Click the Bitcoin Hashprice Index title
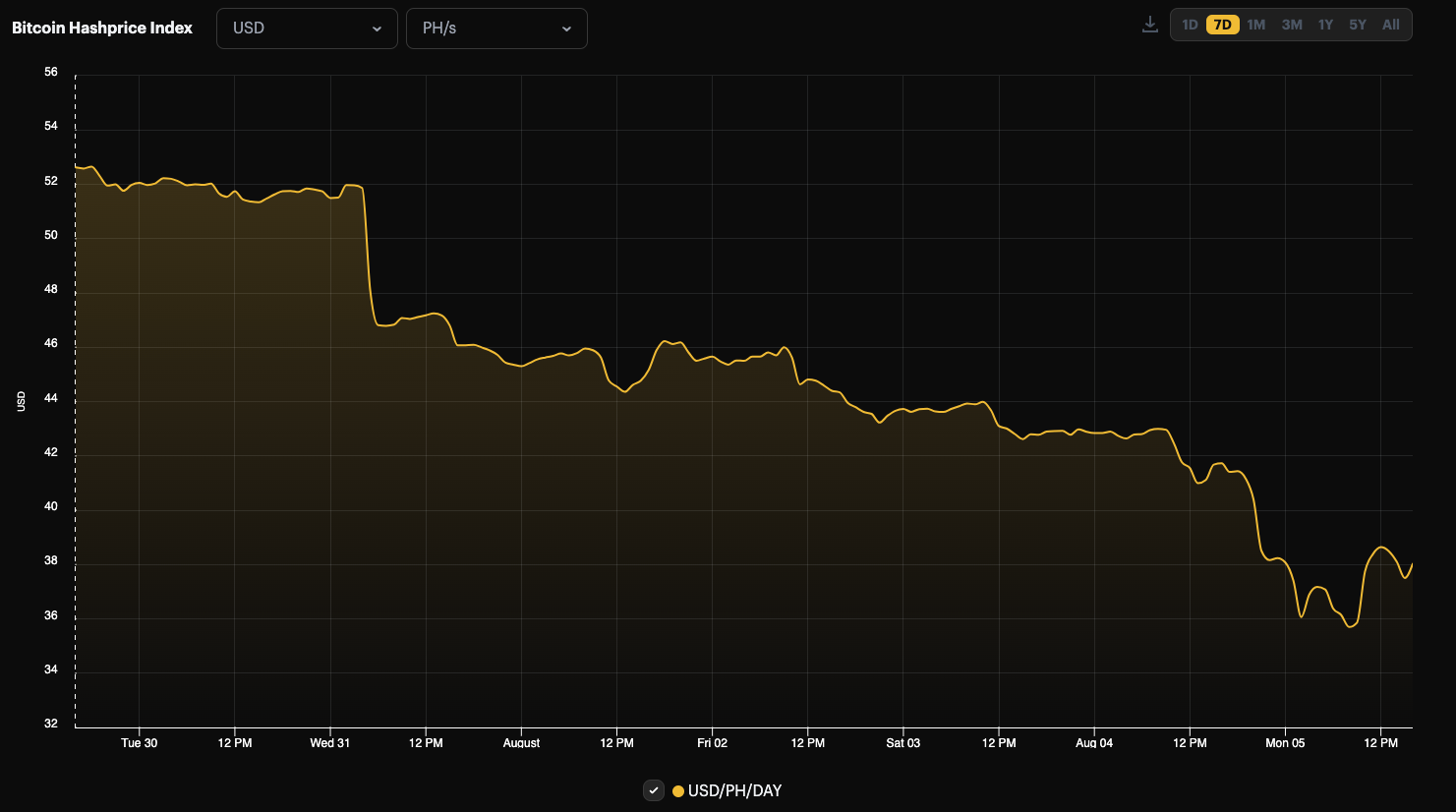1456x812 pixels. [x=100, y=28]
